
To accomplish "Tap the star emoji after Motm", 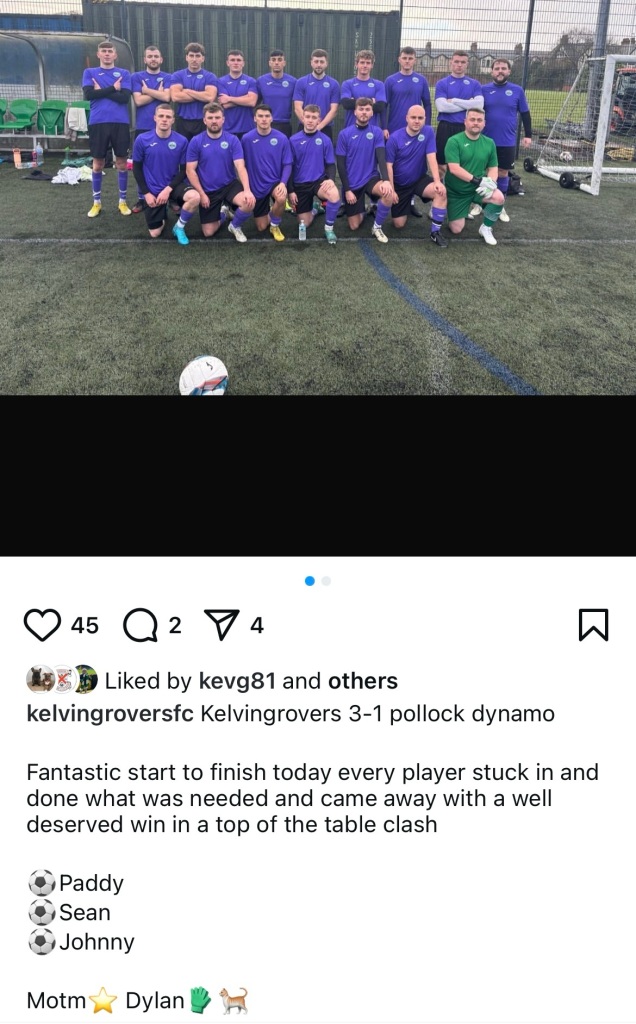I will pyautogui.click(x=103, y=1000).
